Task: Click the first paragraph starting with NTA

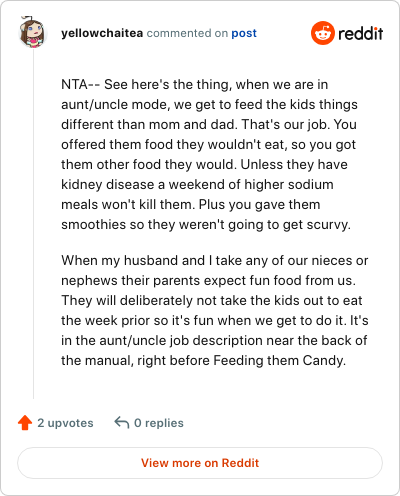Action: pyautogui.click(x=209, y=154)
